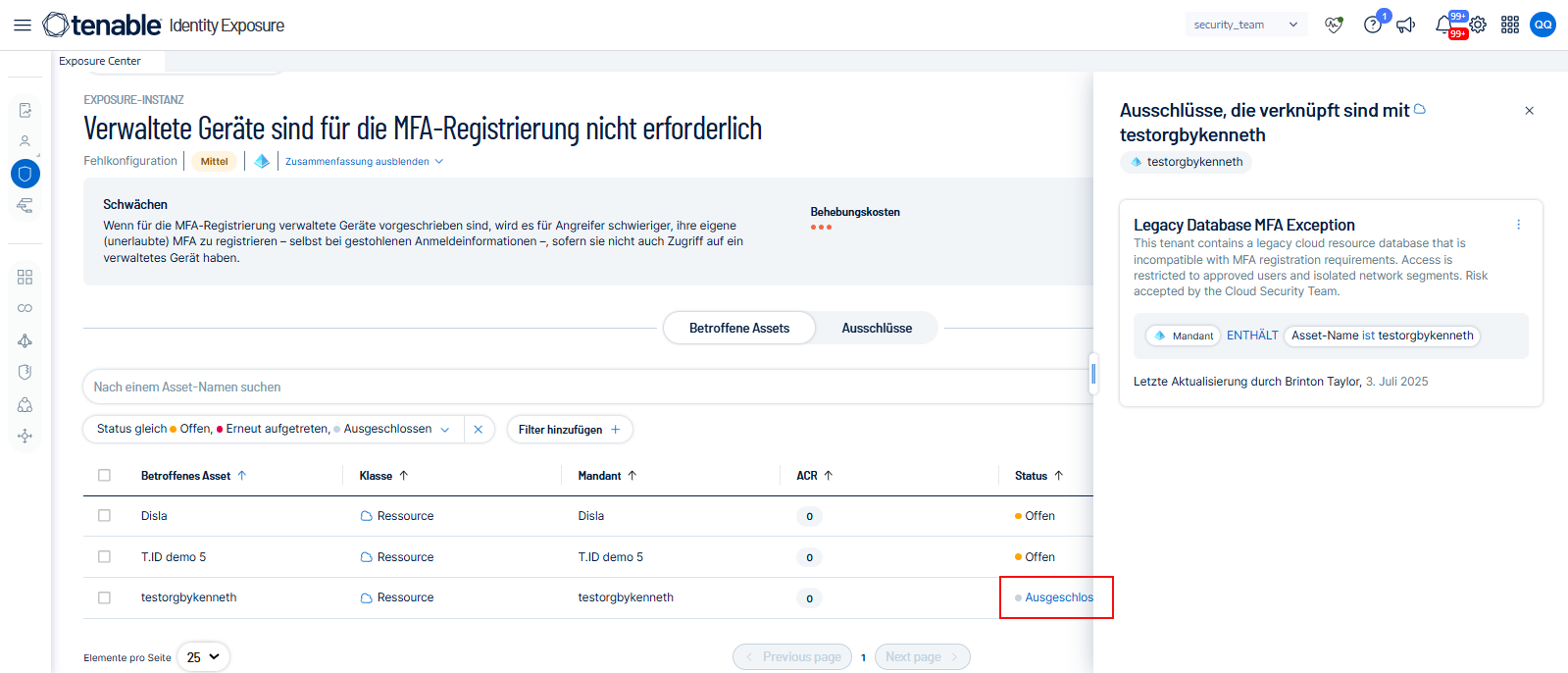1568x673 pixels.
Task: Open the security_team dropdown
Action: 1245,26
